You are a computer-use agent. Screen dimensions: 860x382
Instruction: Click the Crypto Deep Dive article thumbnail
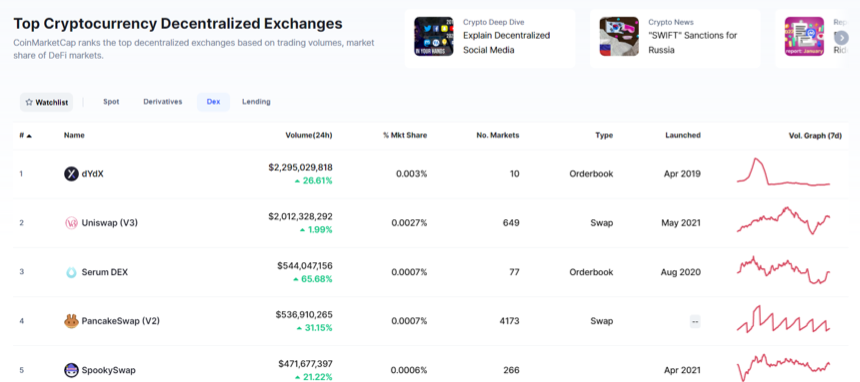tap(434, 36)
